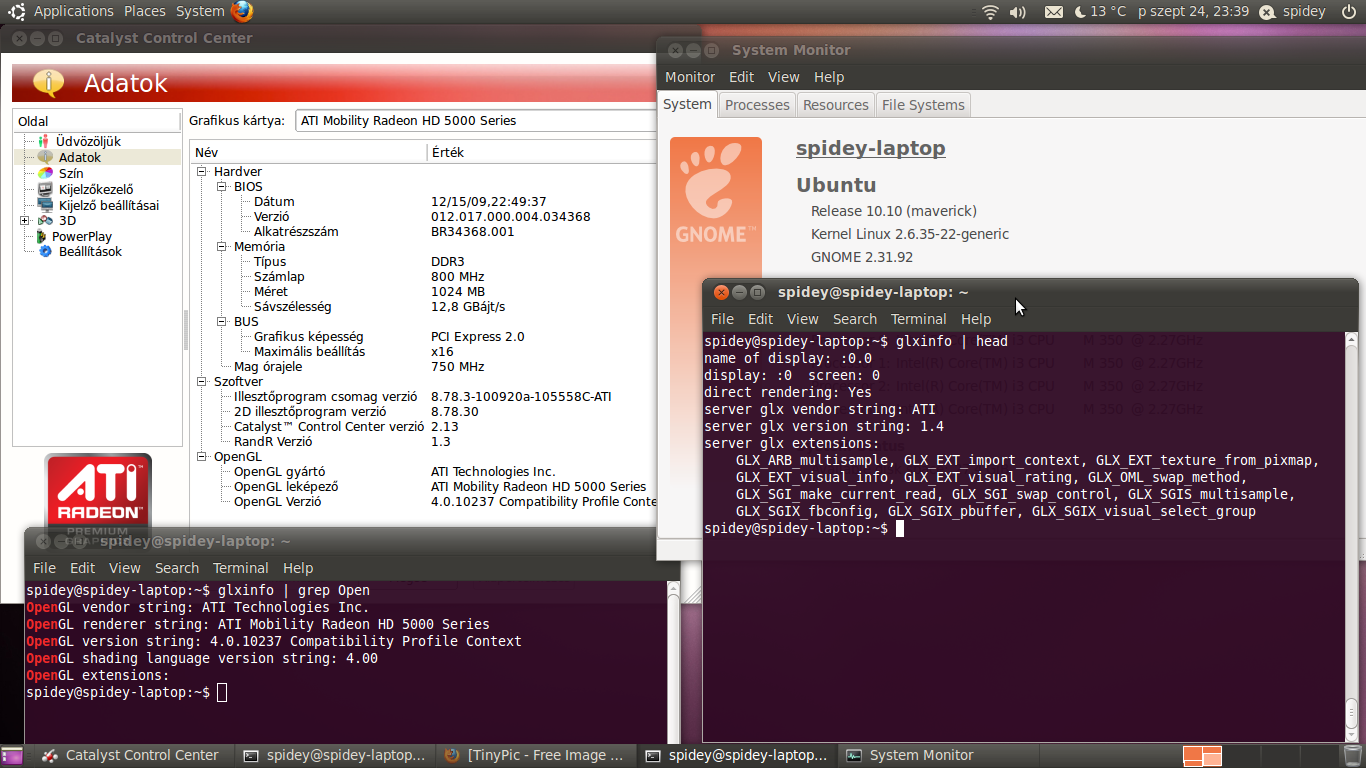The image size is (1366, 768).
Task: Launch Firefox from the top panel
Action: pyautogui.click(x=242, y=11)
